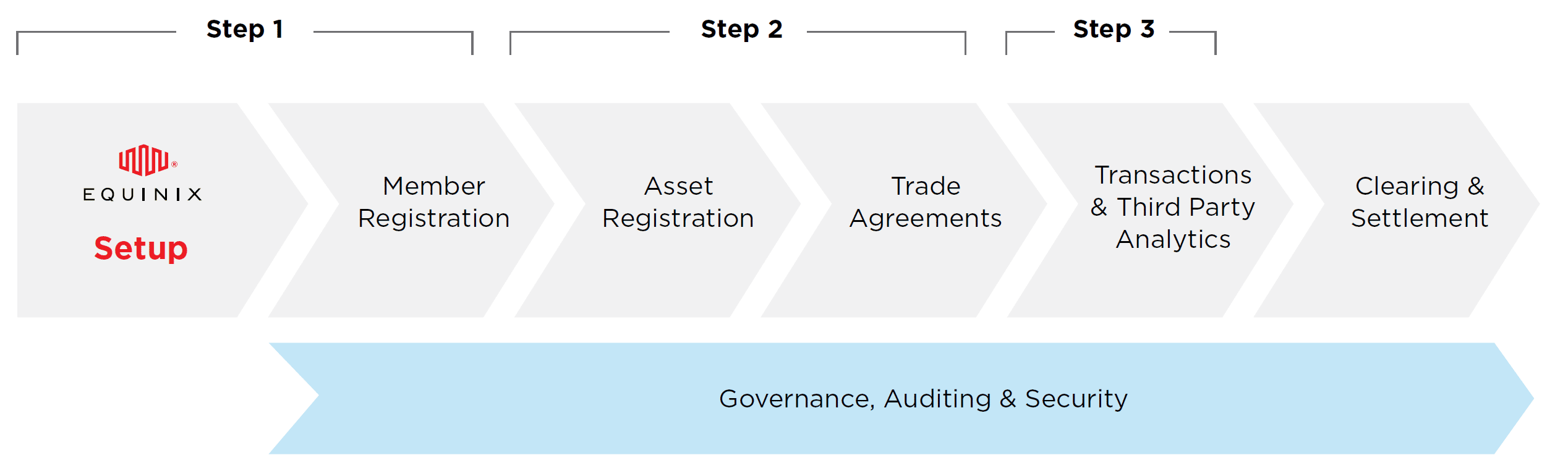
Task: Click the Governance, Auditing & Security banner
Action: tap(901, 399)
